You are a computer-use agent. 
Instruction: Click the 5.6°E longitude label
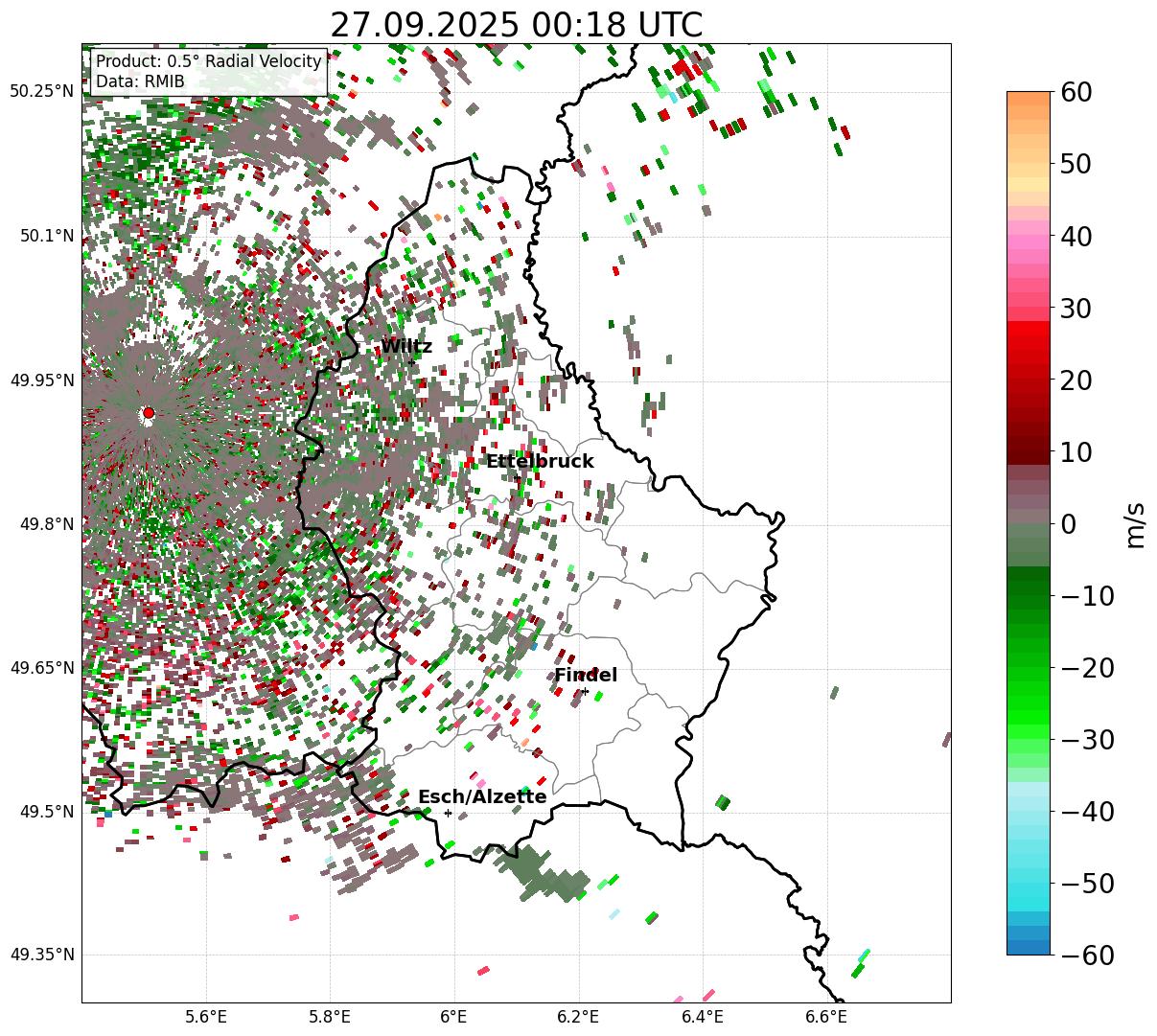(206, 1016)
